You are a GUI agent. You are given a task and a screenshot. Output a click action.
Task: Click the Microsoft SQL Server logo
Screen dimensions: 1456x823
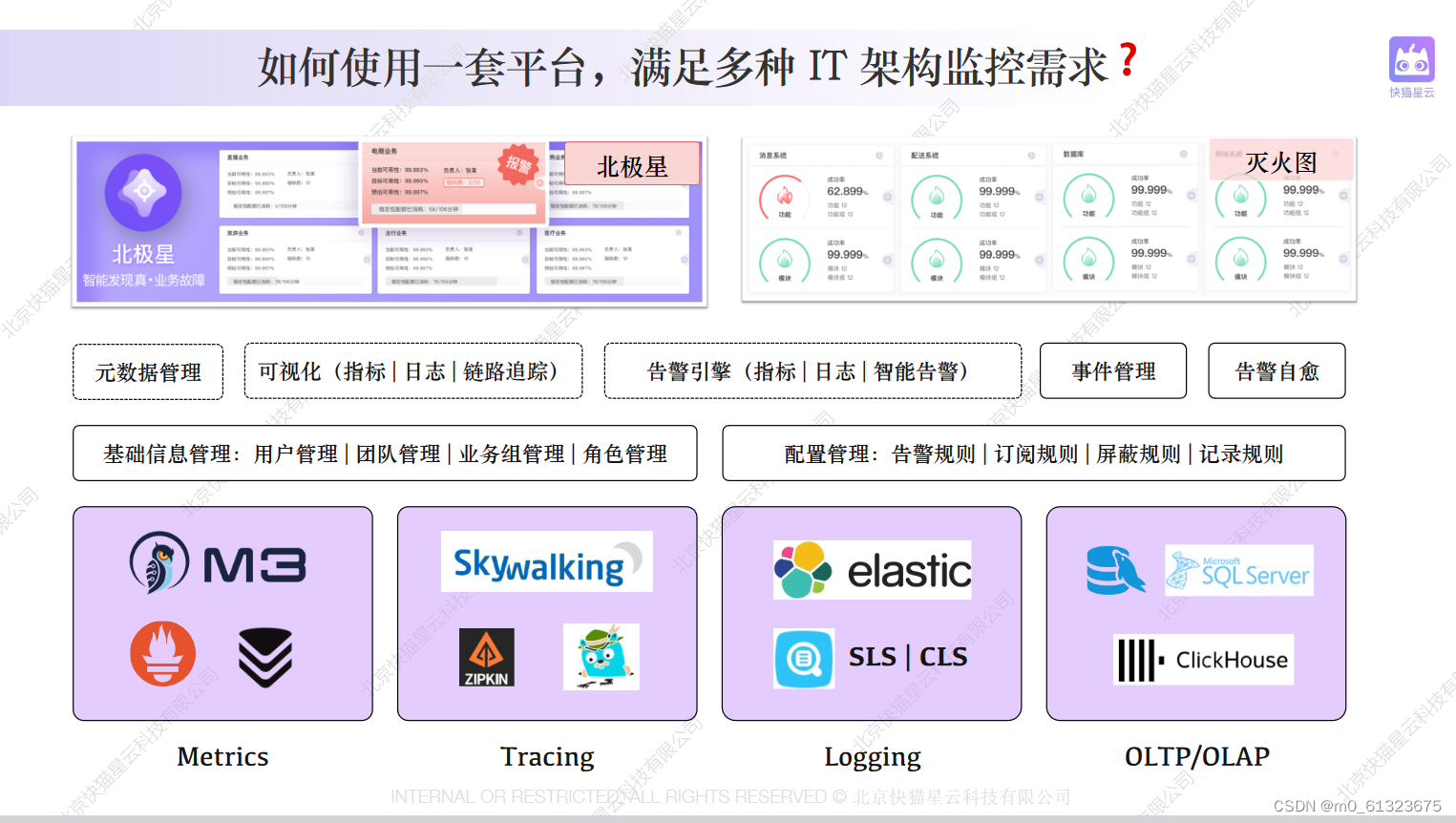1239,571
